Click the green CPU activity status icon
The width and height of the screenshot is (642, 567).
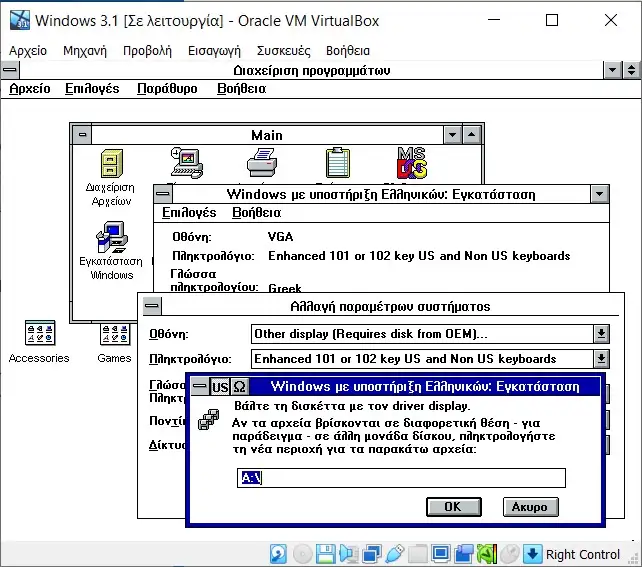click(487, 554)
